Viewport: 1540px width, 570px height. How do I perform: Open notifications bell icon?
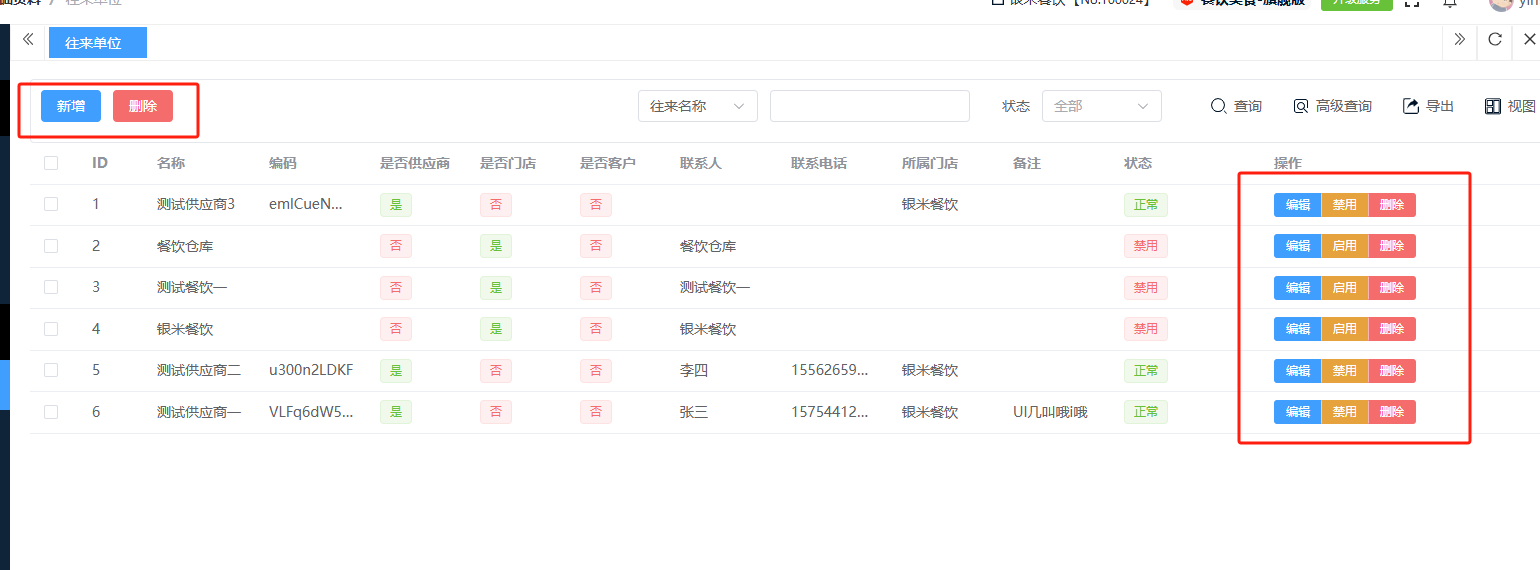point(1449,3)
